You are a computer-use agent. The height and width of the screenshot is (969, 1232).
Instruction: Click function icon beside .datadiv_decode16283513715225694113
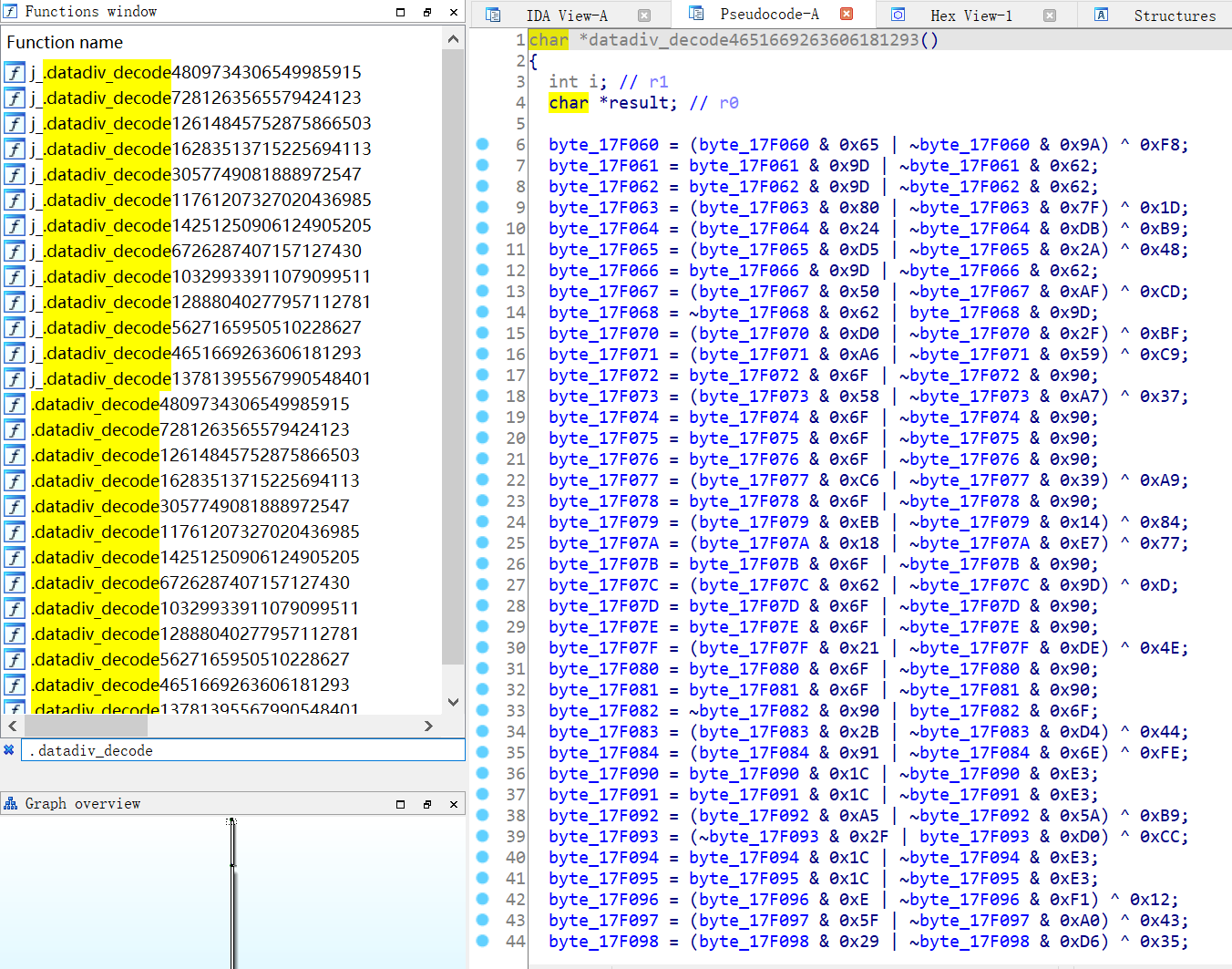[x=15, y=480]
